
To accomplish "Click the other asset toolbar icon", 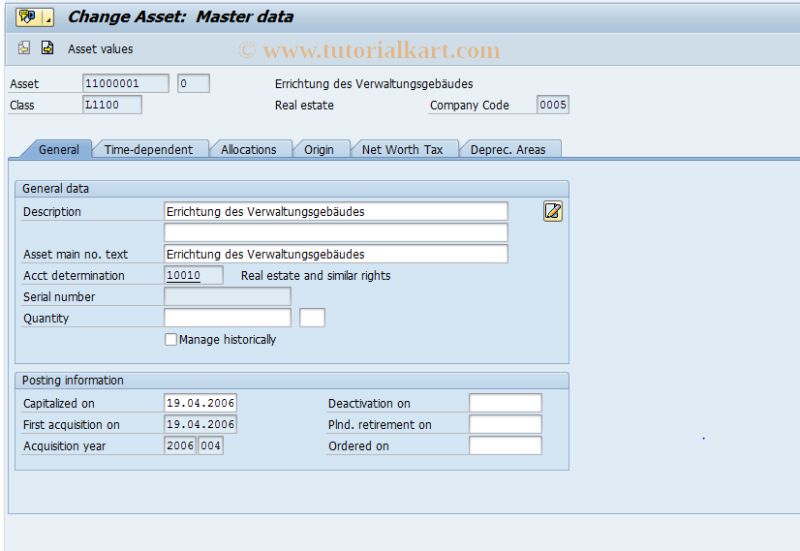I will click(x=24, y=48).
